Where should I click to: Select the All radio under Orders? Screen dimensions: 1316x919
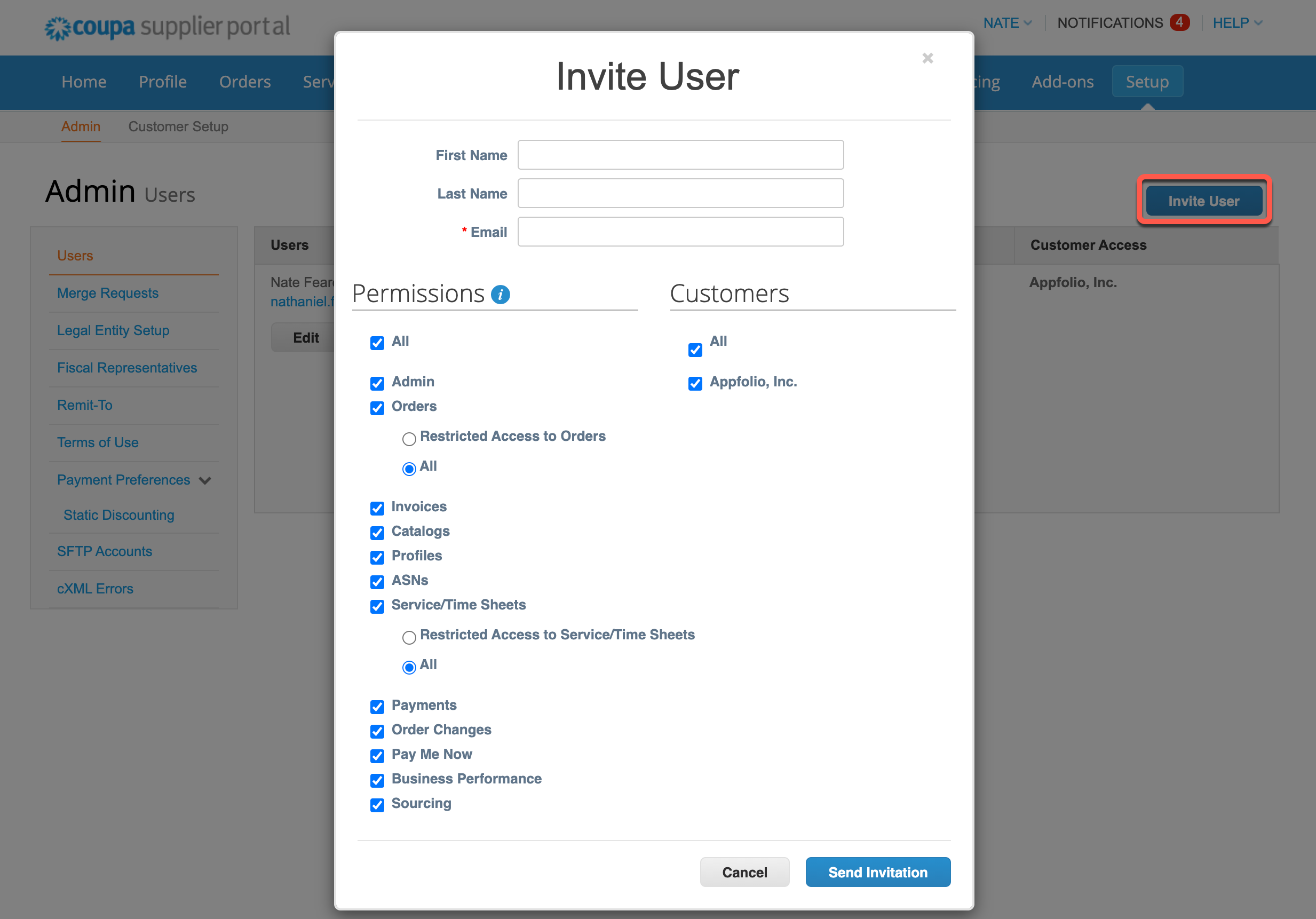coord(409,469)
